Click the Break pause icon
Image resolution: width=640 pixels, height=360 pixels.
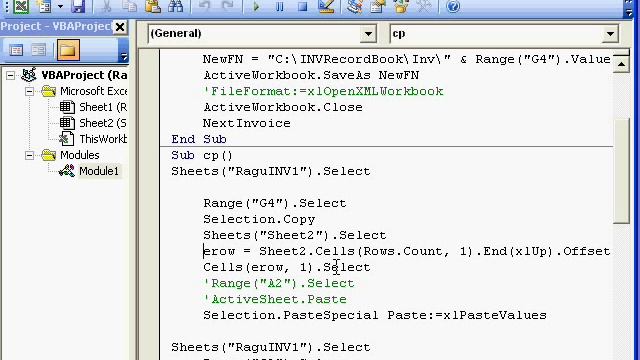point(279,7)
